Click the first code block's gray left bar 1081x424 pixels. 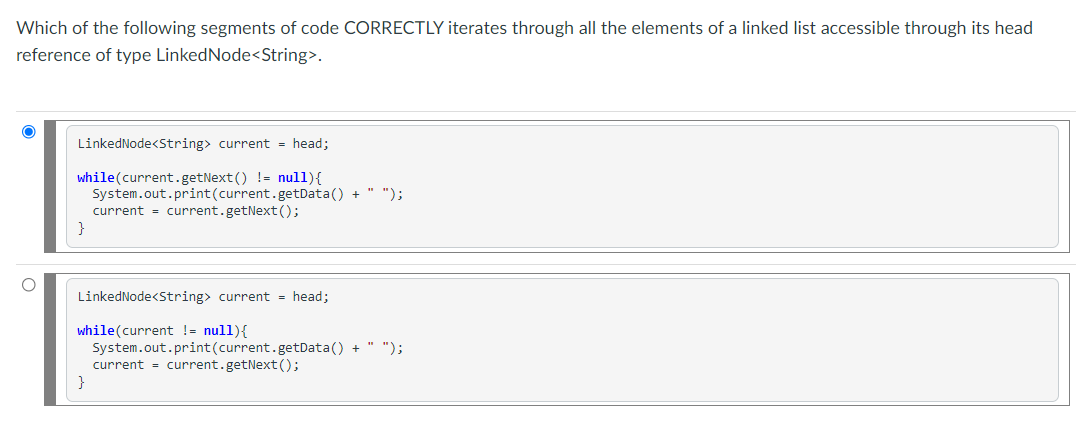[x=50, y=186]
